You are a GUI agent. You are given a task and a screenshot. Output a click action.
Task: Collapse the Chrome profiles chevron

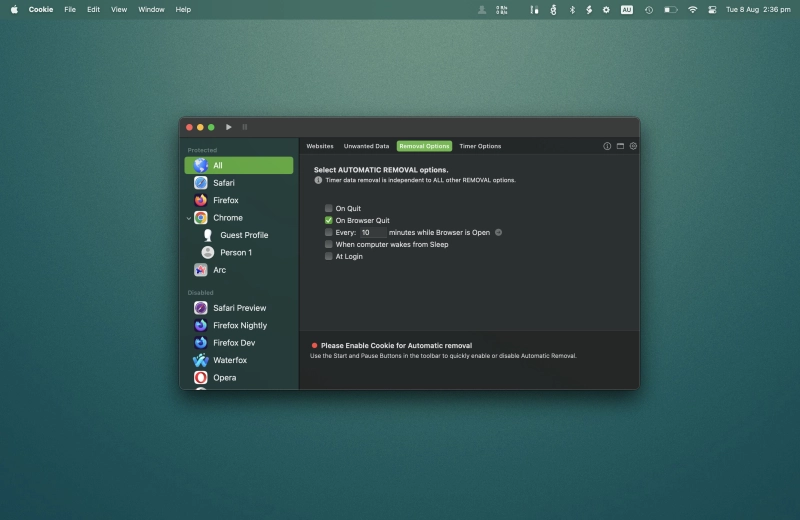coord(189,218)
